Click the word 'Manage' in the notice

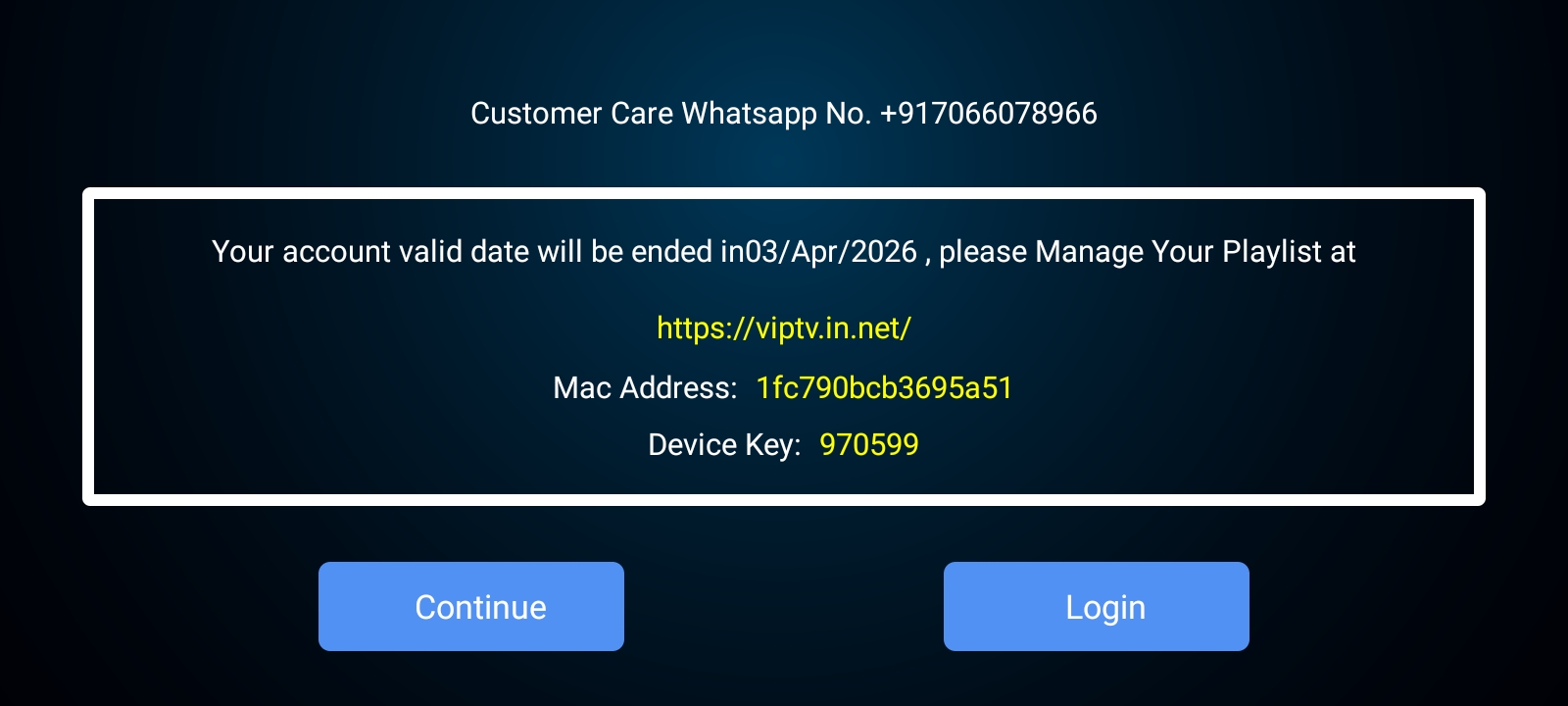click(1090, 253)
